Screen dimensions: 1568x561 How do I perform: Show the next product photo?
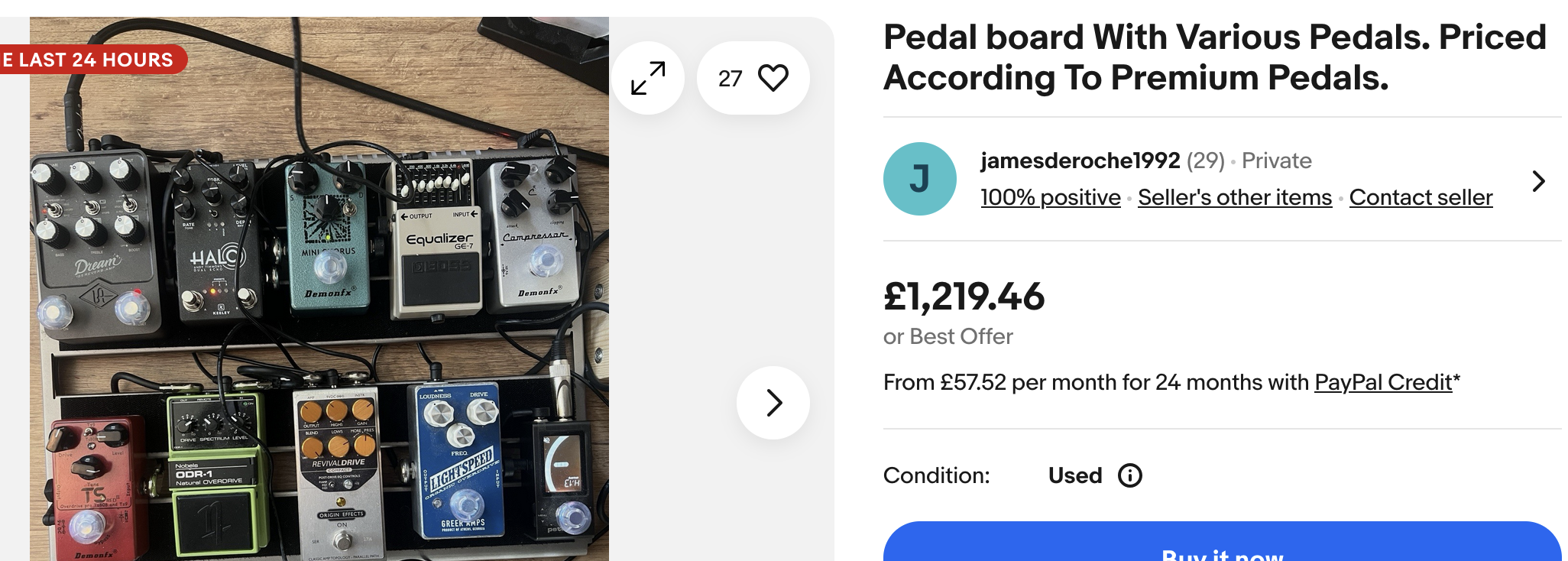click(x=773, y=403)
